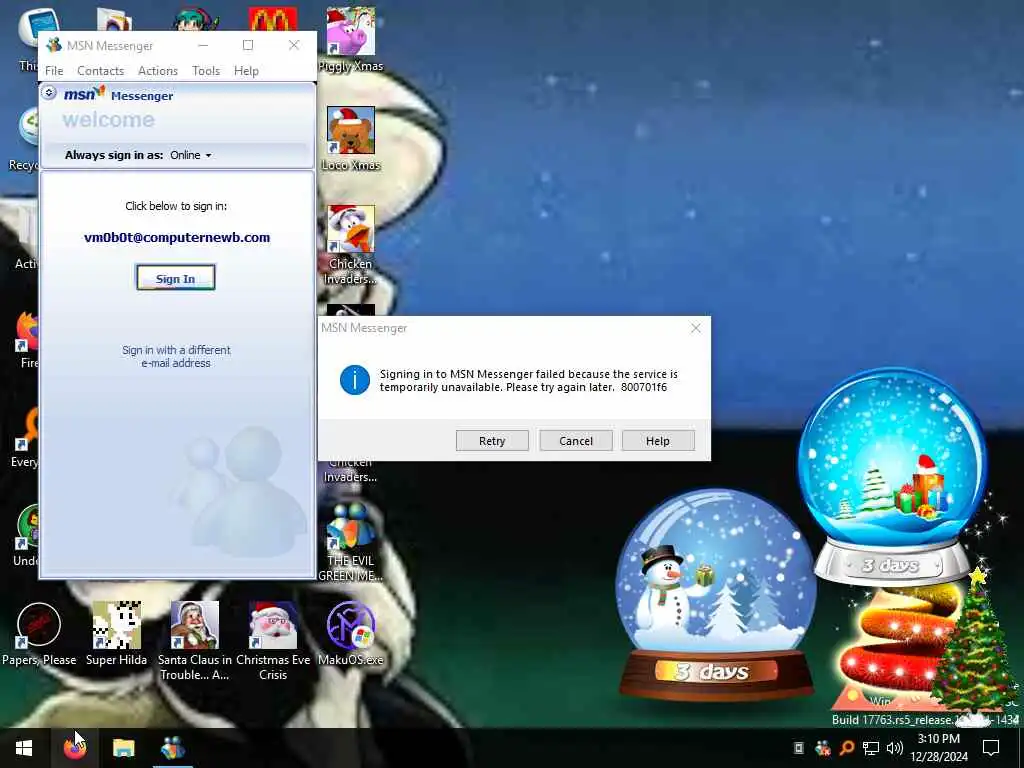1024x768 pixels.
Task: Select MSN Messenger taskbar button
Action: (173, 748)
